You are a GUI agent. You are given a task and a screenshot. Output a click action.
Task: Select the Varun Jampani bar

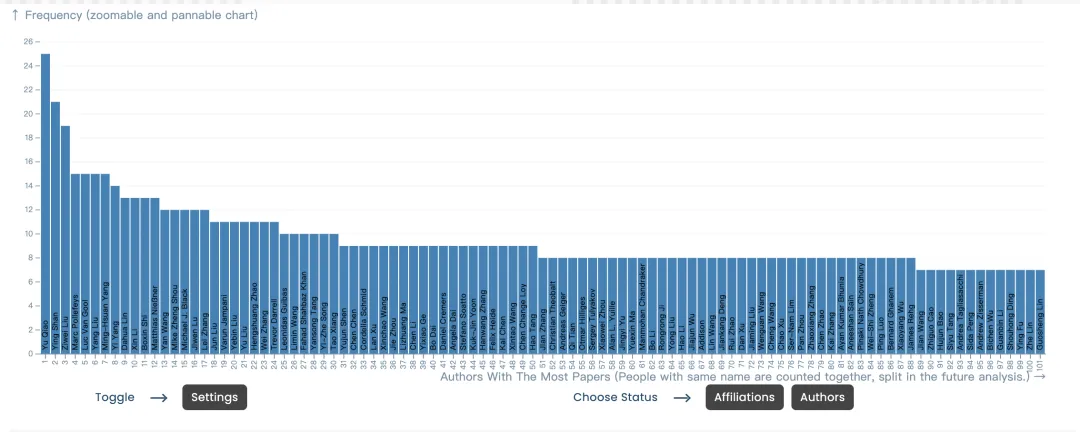point(225,287)
